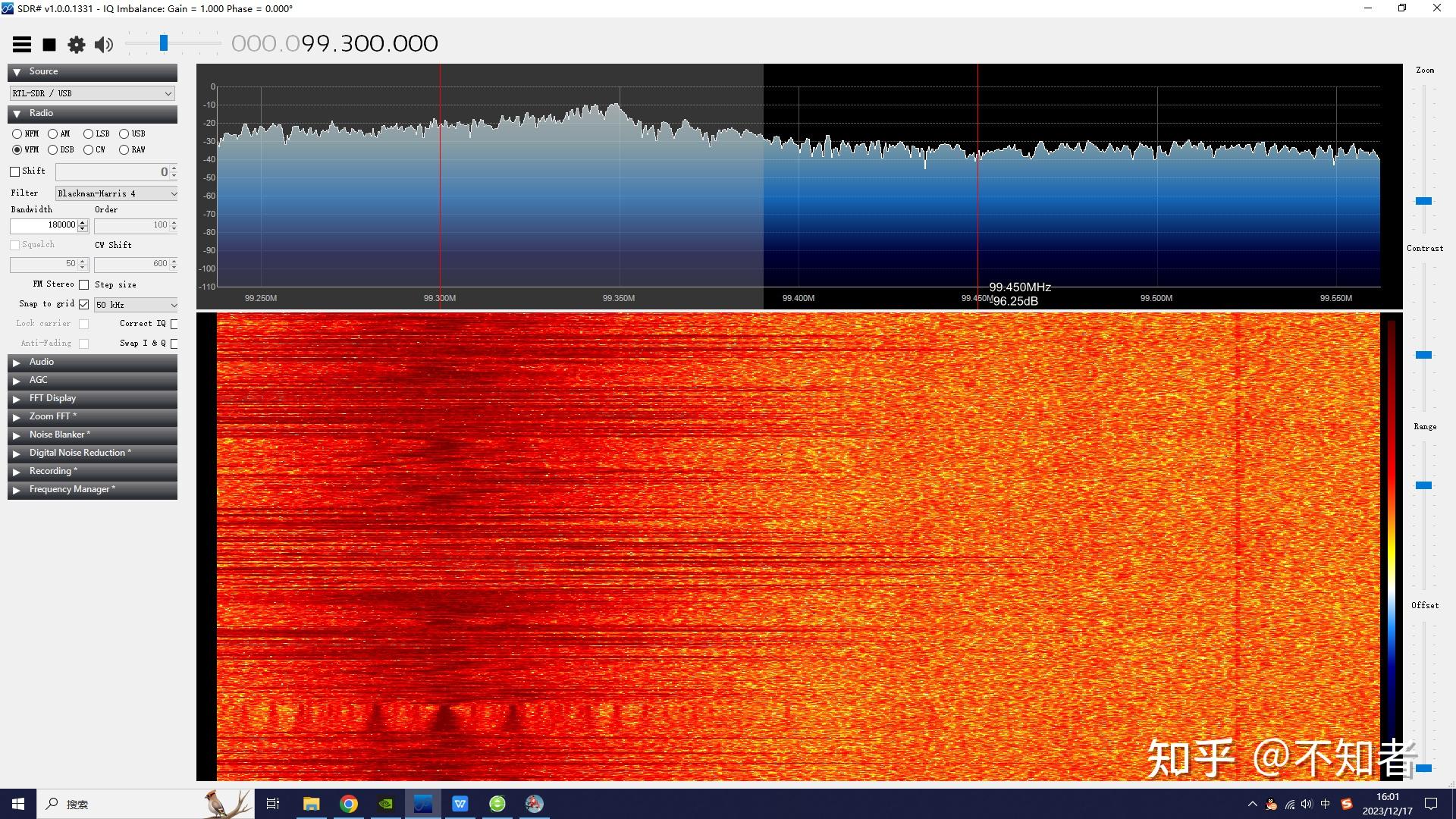
Task: Open WPS icon on taskbar
Action: pyautogui.click(x=460, y=804)
